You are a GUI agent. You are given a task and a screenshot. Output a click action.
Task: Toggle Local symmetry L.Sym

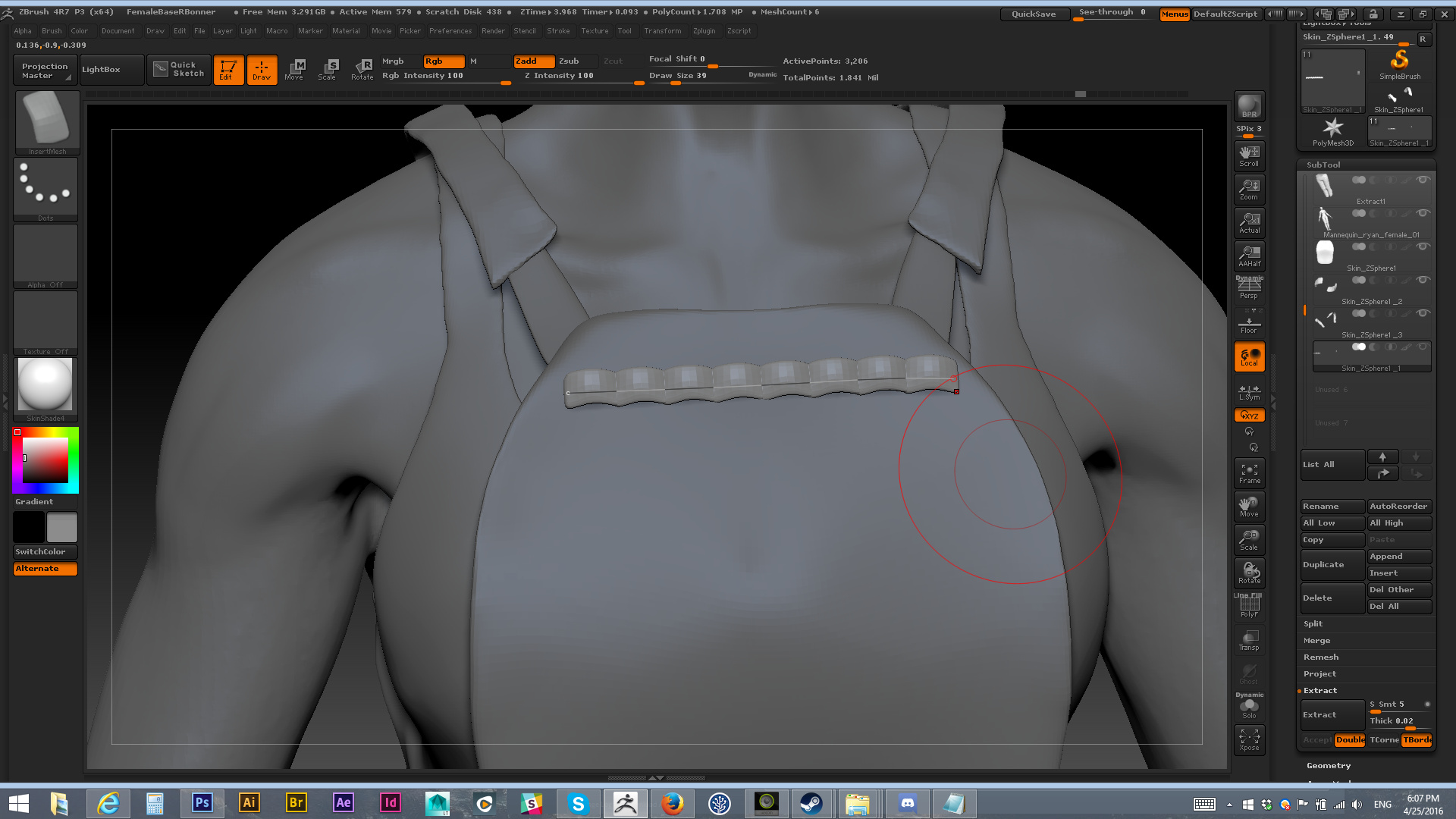point(1249,392)
